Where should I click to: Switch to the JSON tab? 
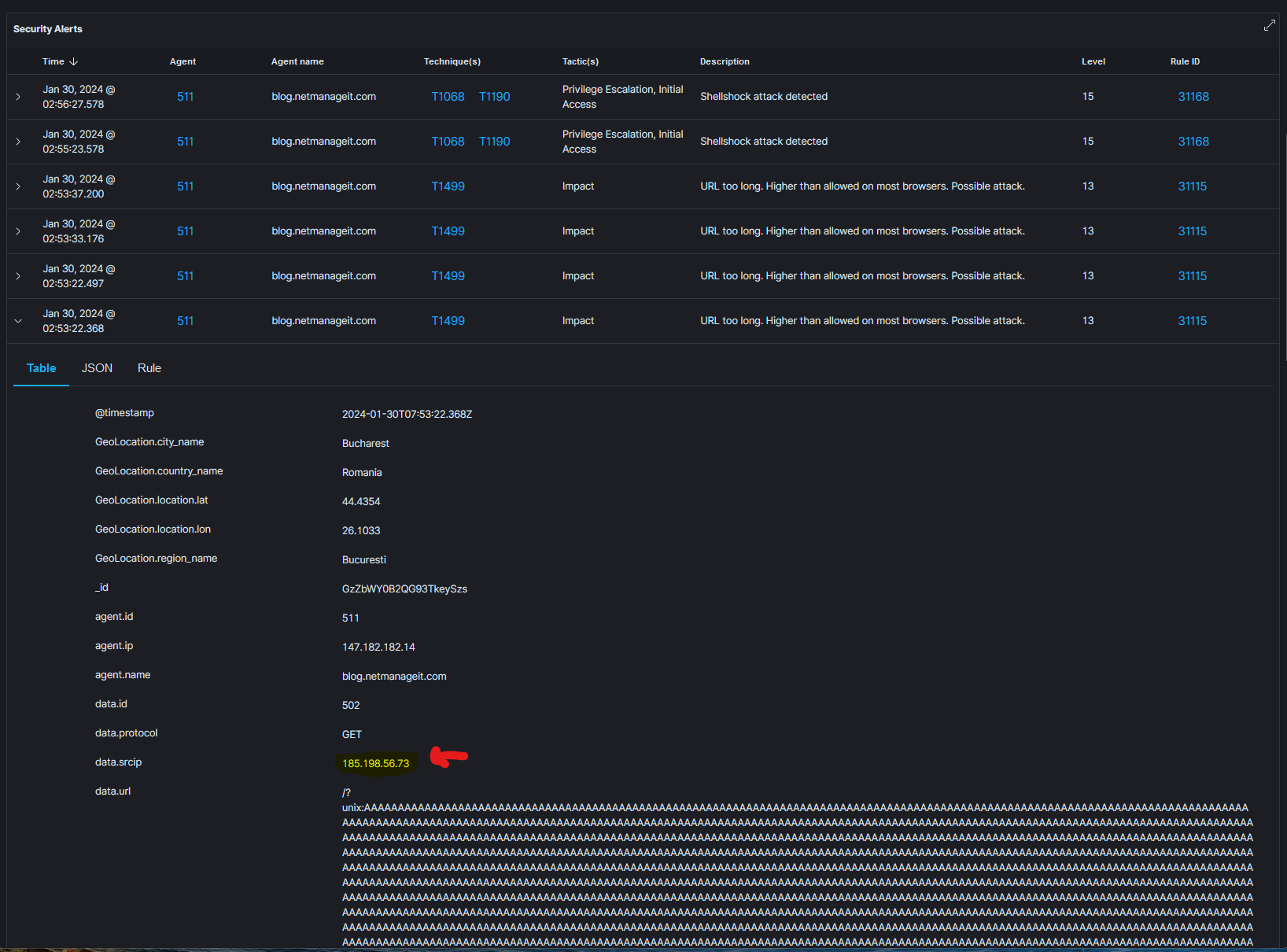pyautogui.click(x=97, y=368)
